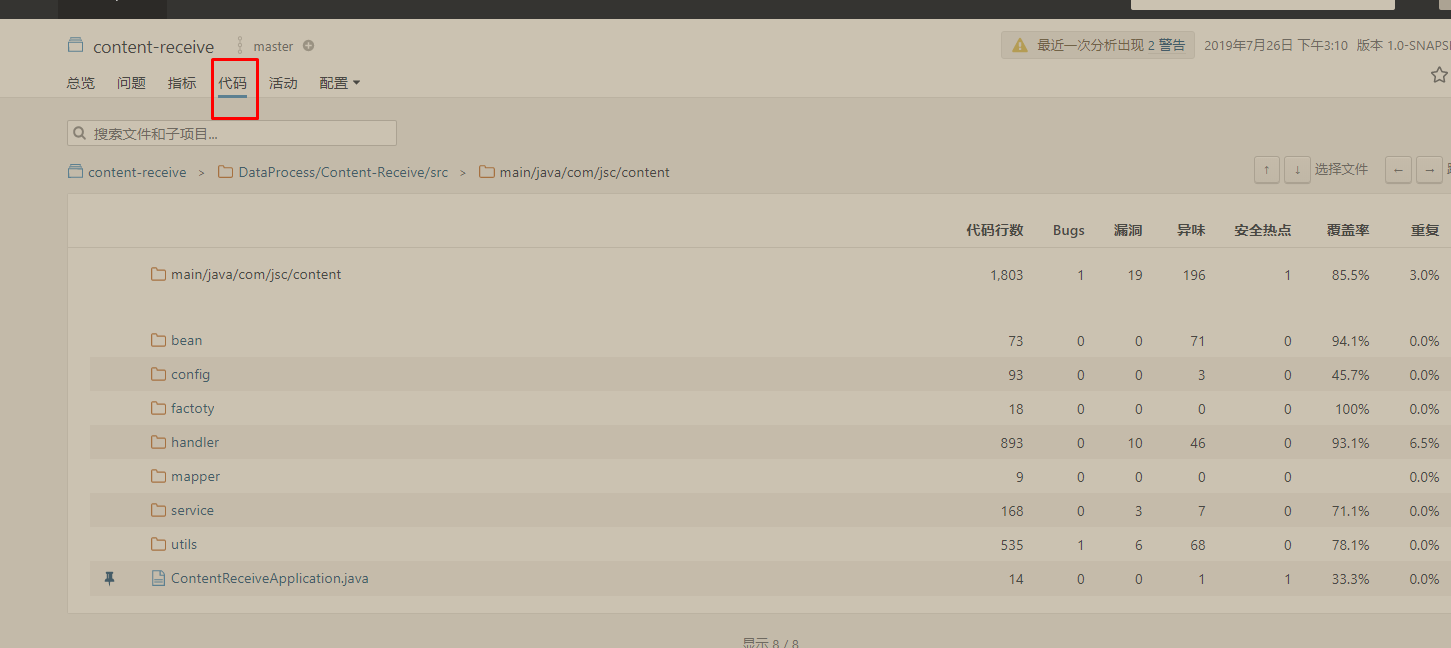
Task: Focus the 搜索文件和子项目 search field
Action: point(232,133)
